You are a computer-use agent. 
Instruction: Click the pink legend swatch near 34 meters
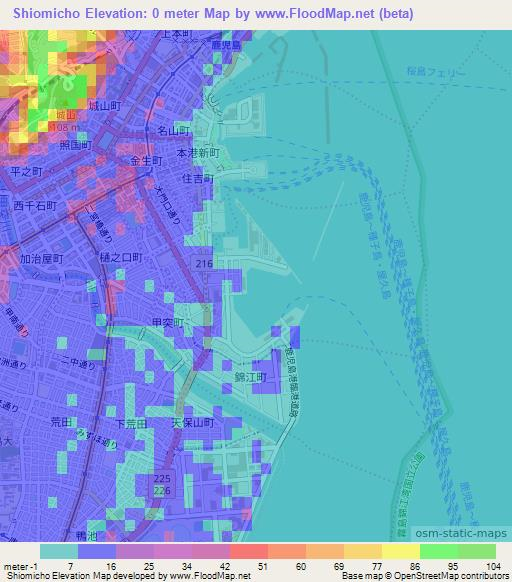[x=211, y=551]
